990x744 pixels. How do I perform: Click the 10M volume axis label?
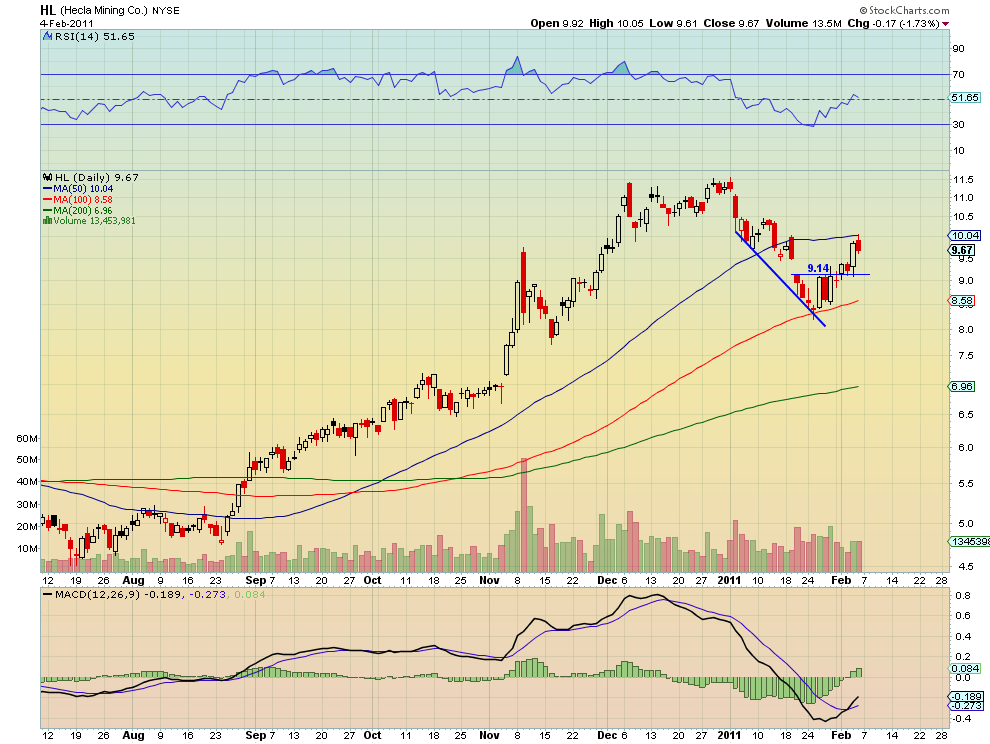pyautogui.click(x=27, y=548)
